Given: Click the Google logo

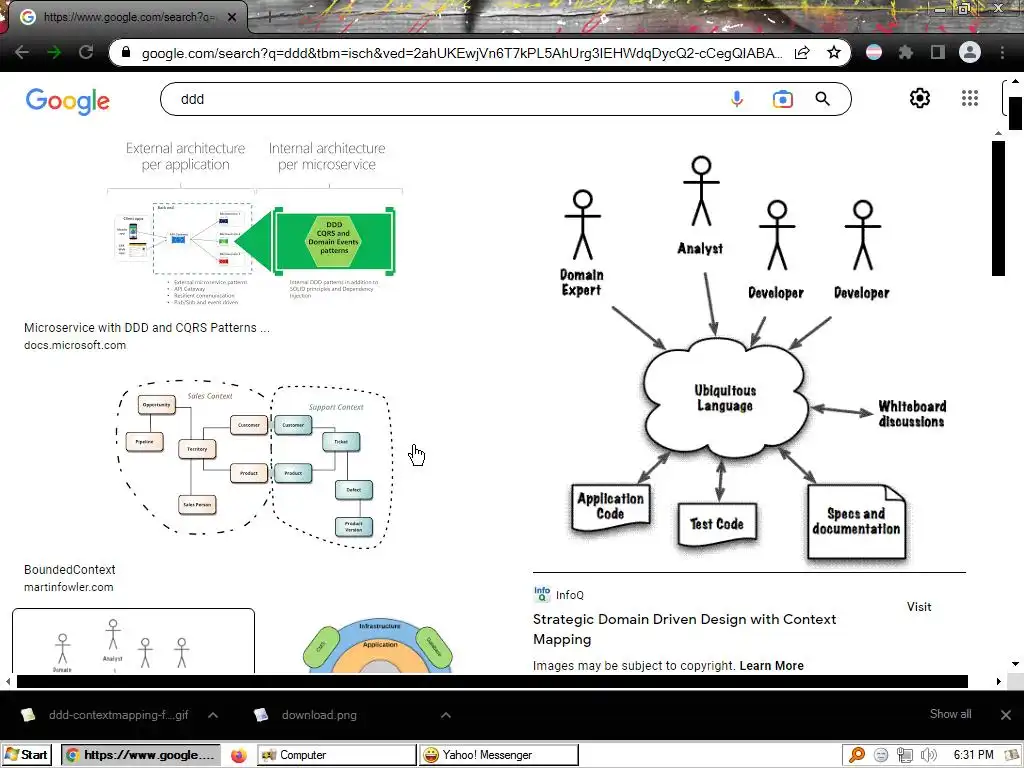Looking at the screenshot, I should [x=68, y=101].
